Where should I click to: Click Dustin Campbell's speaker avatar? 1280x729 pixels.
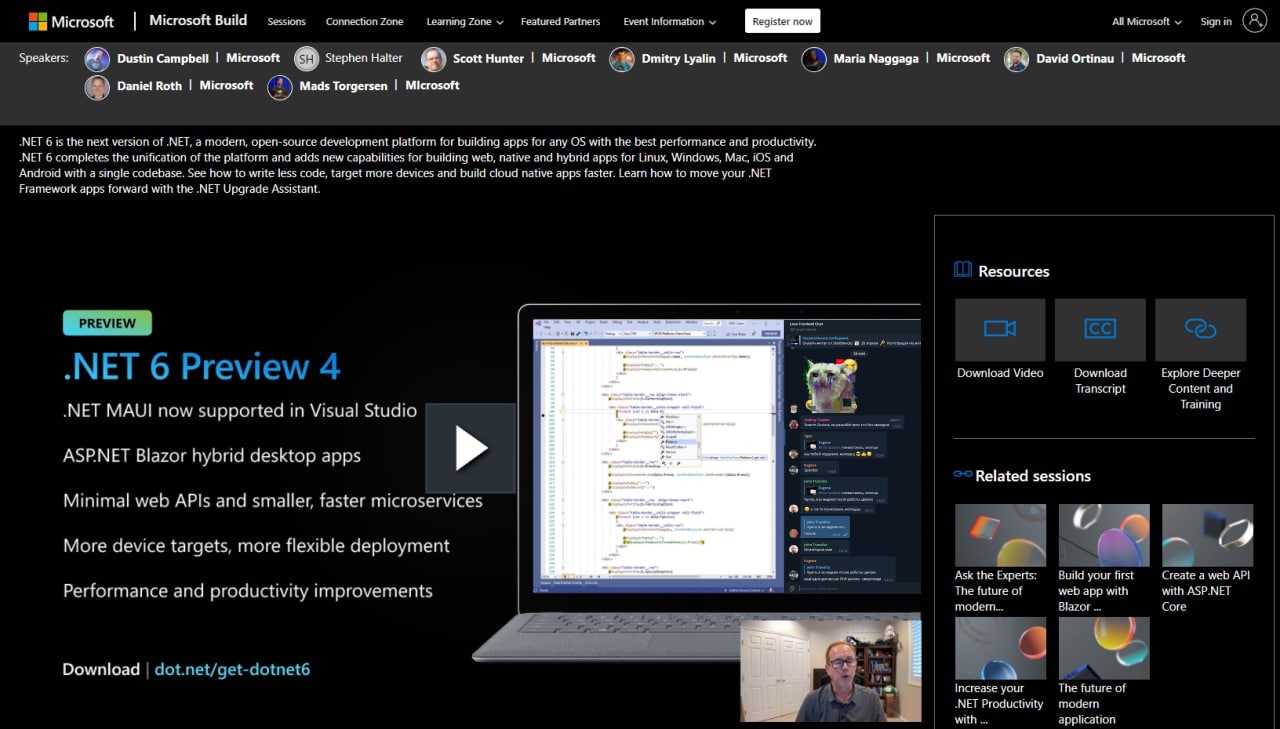click(x=97, y=59)
